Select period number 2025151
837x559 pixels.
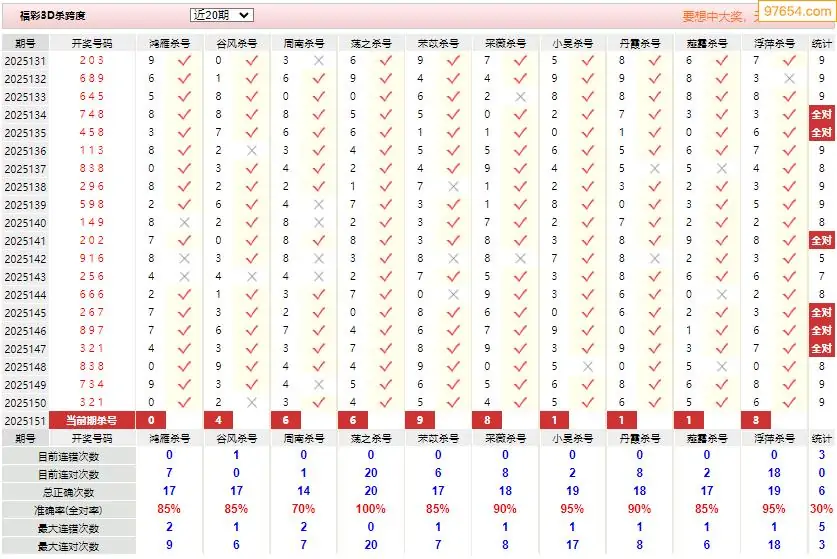click(x=25, y=421)
